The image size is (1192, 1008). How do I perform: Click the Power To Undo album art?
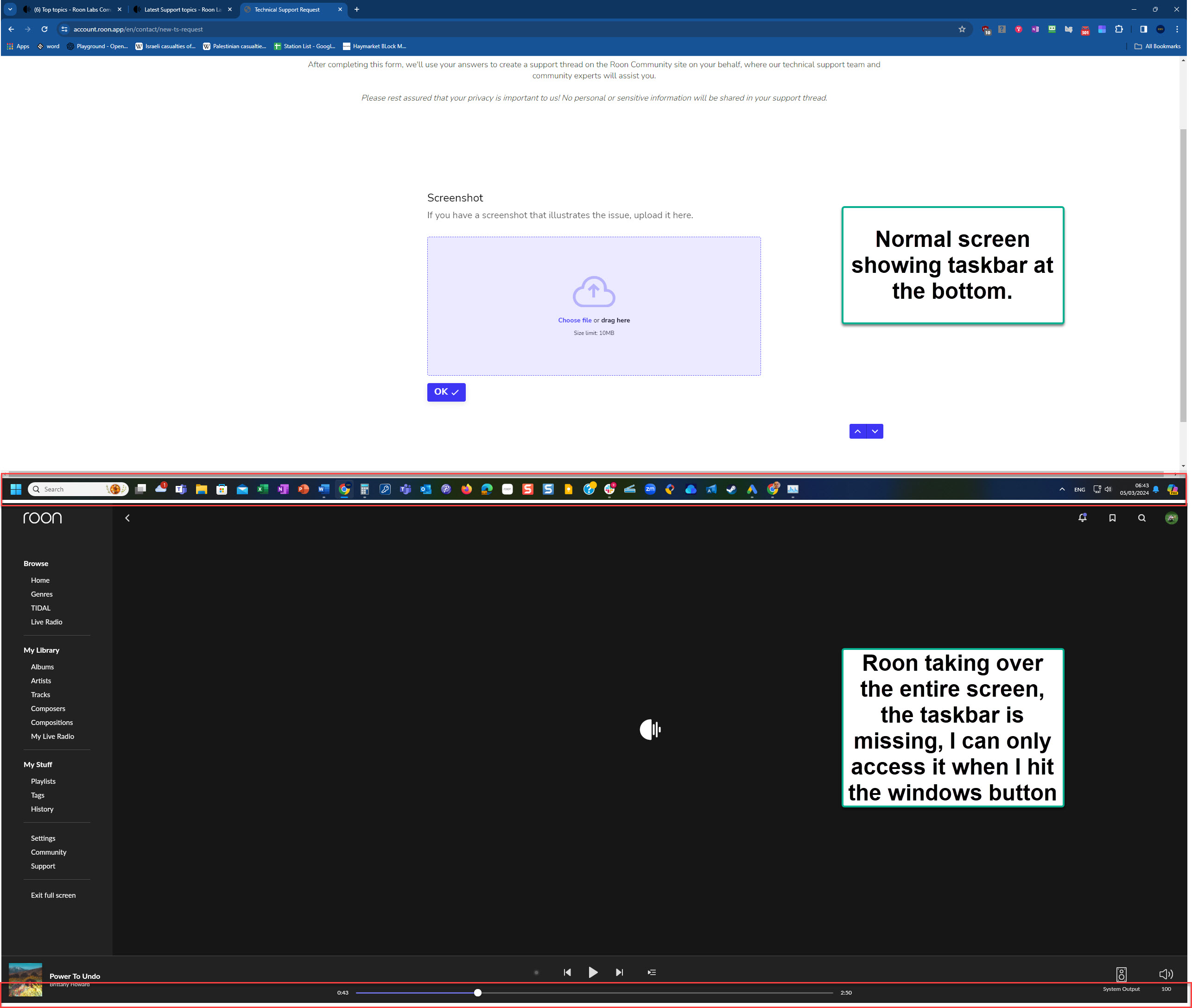pos(25,979)
